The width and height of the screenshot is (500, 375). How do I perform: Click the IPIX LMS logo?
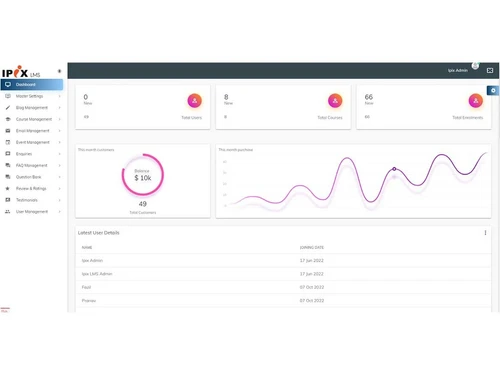21,72
